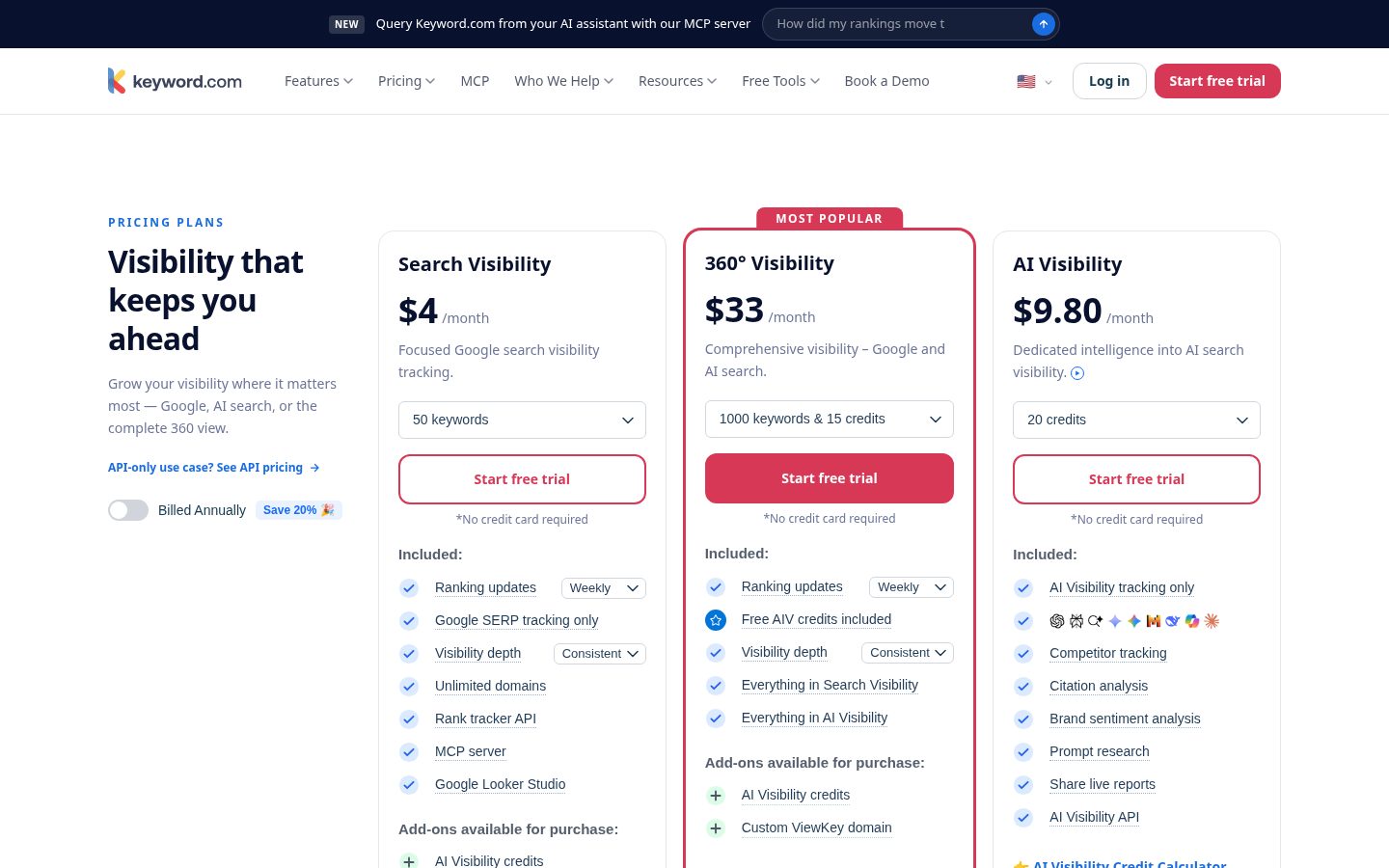This screenshot has width=1389, height=868.
Task: Open the 1000 keywords & 15 credits dropdown
Action: 830,419
